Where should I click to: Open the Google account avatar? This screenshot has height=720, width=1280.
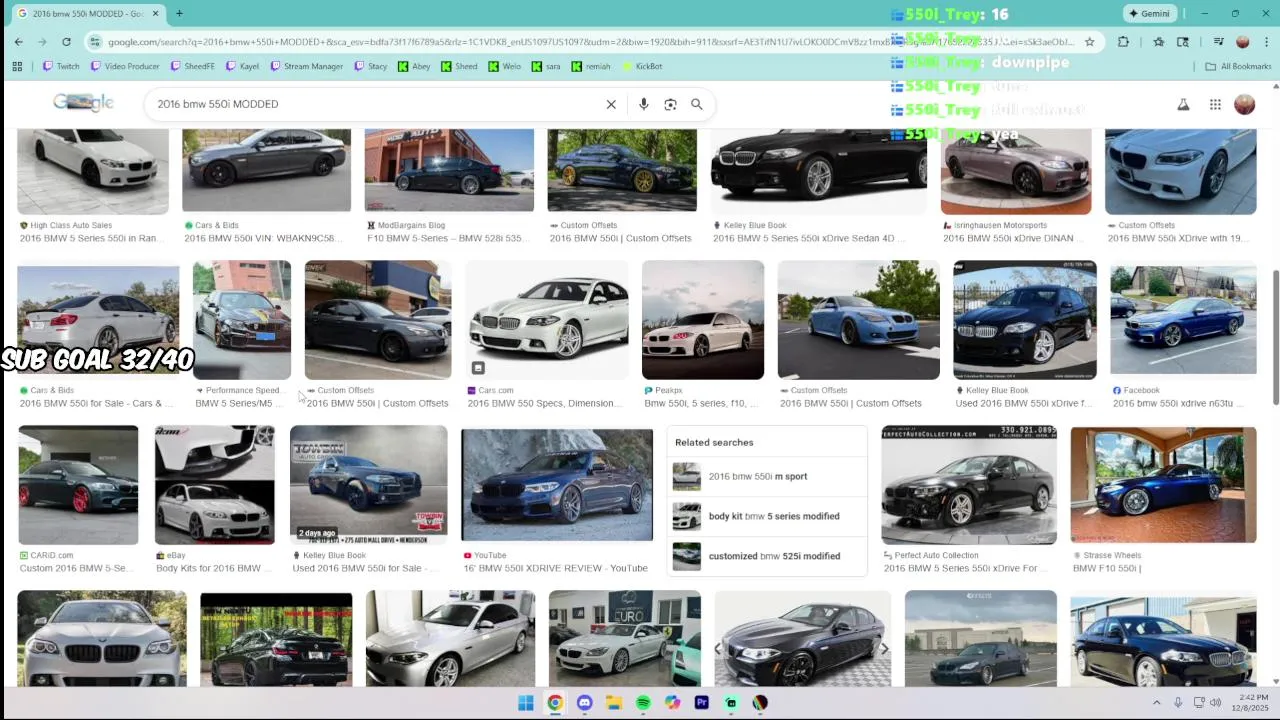[1244, 104]
